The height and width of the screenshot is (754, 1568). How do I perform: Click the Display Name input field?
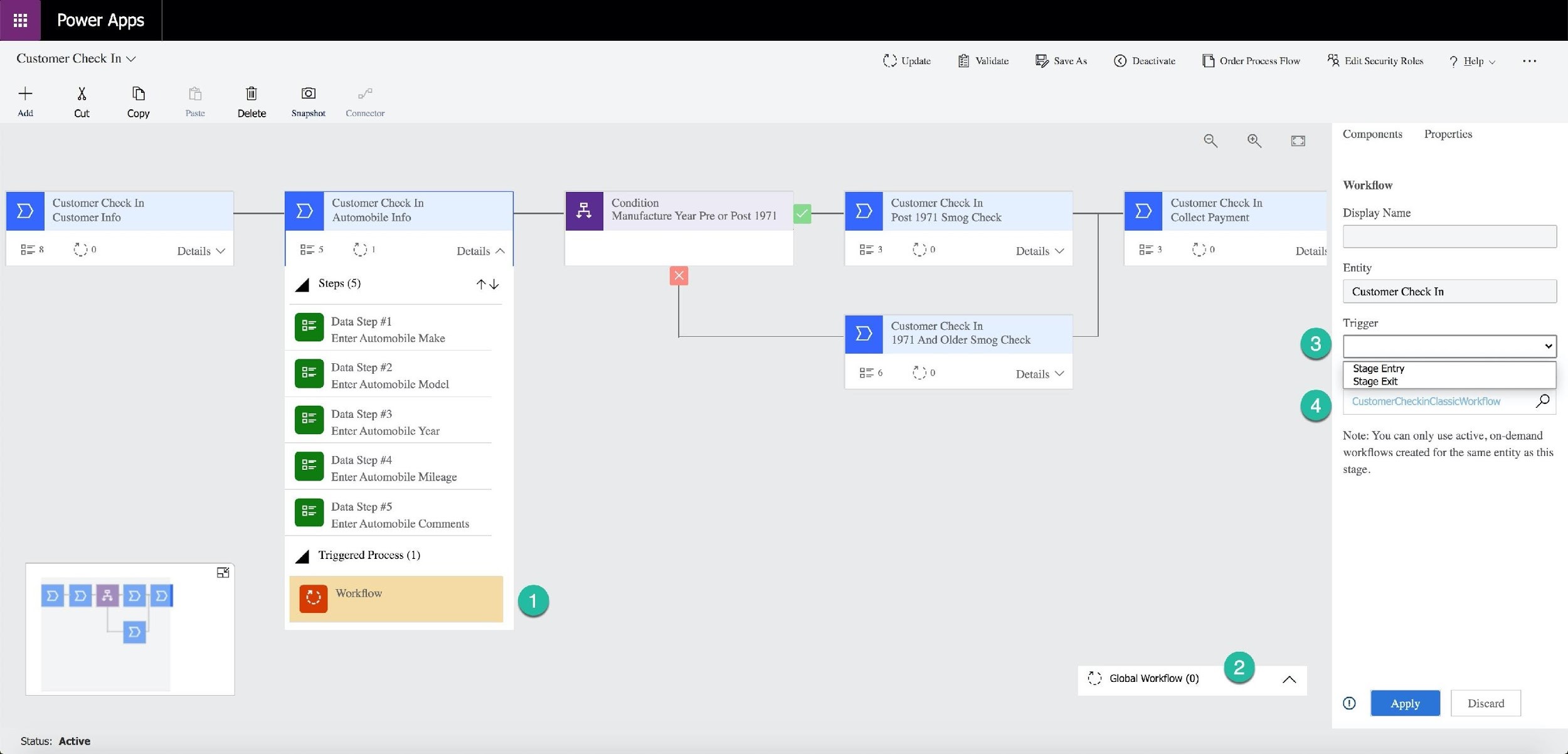click(x=1449, y=236)
